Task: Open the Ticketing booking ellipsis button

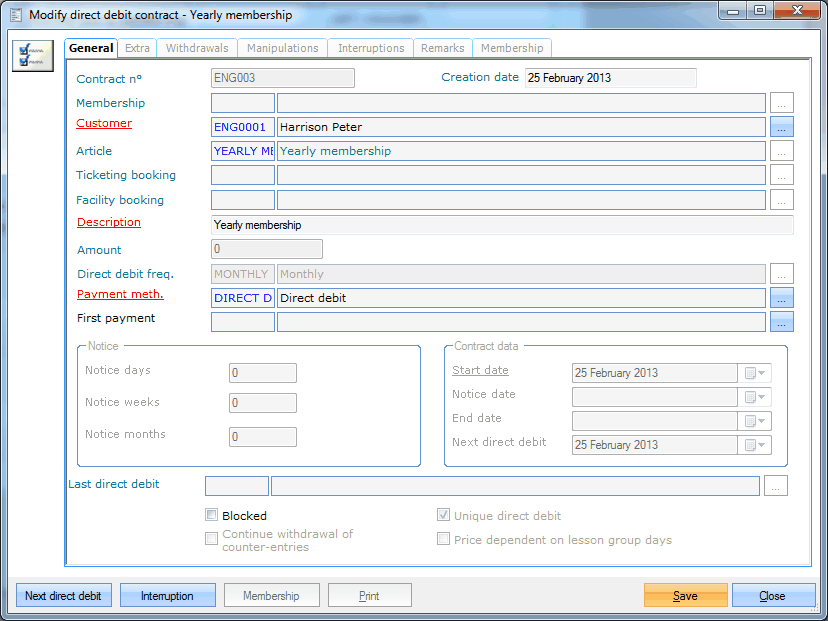Action: [782, 176]
